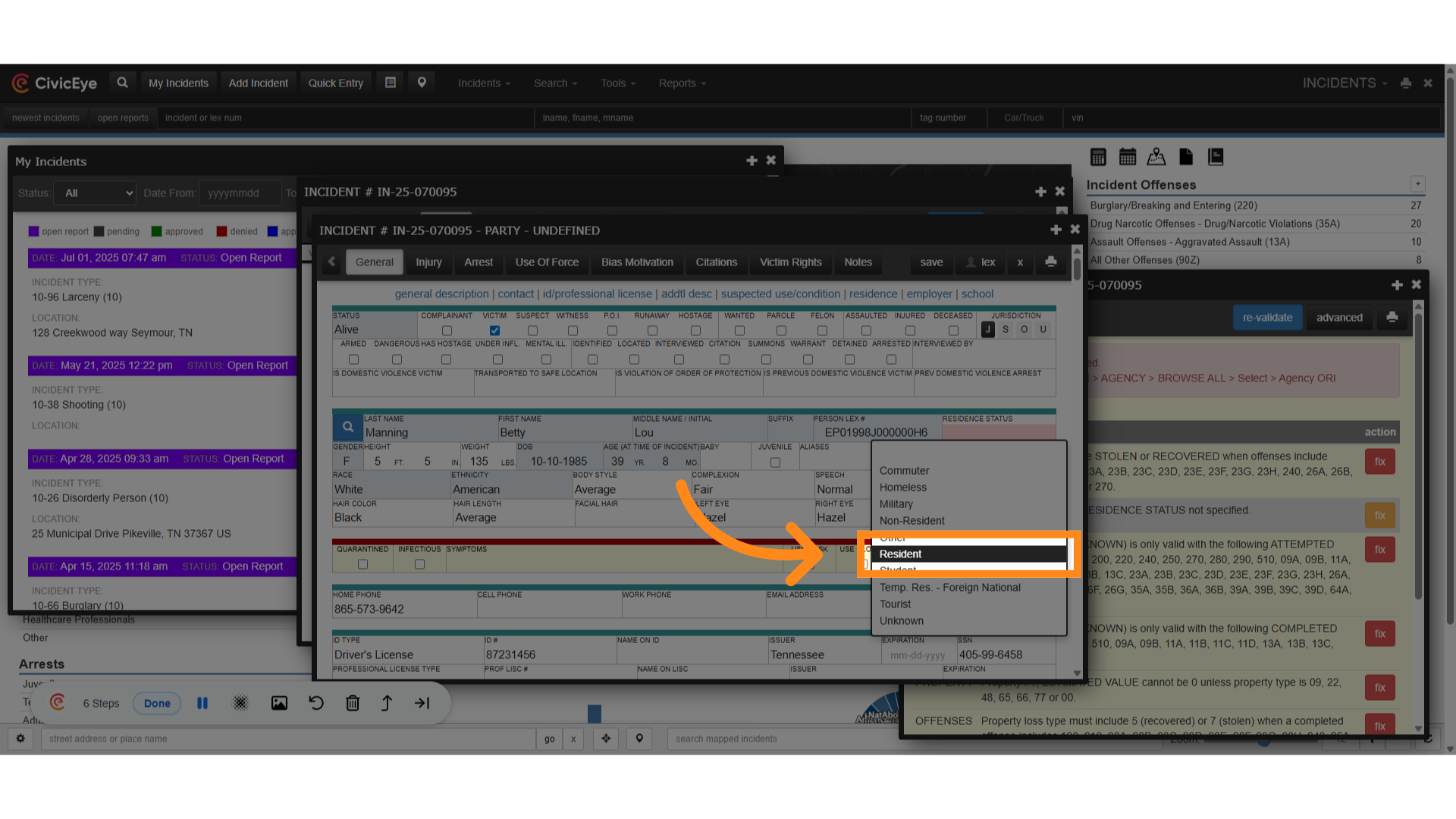1456x819 pixels.
Task: Open the calculator icon above Incident Offenses
Action: pos(1098,157)
